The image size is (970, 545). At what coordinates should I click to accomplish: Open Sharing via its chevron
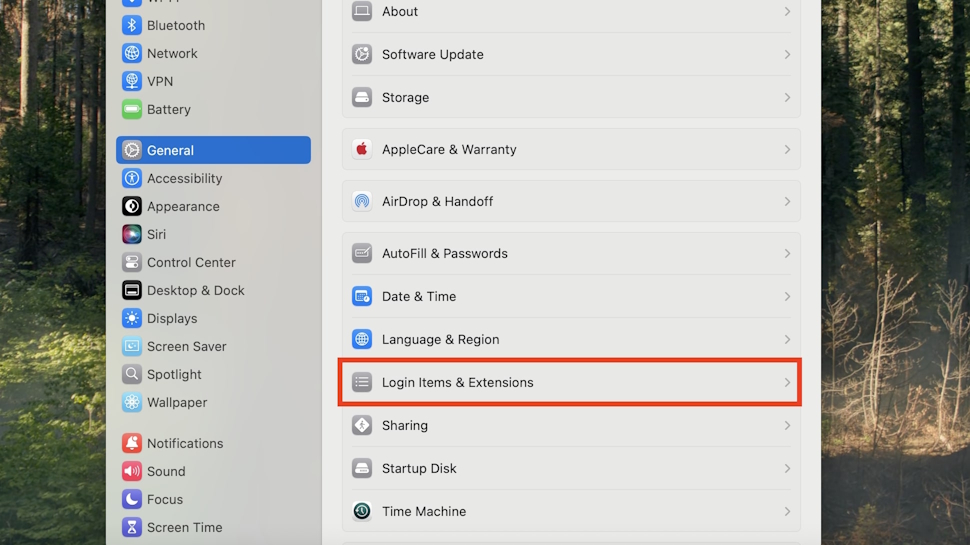pyautogui.click(x=787, y=425)
